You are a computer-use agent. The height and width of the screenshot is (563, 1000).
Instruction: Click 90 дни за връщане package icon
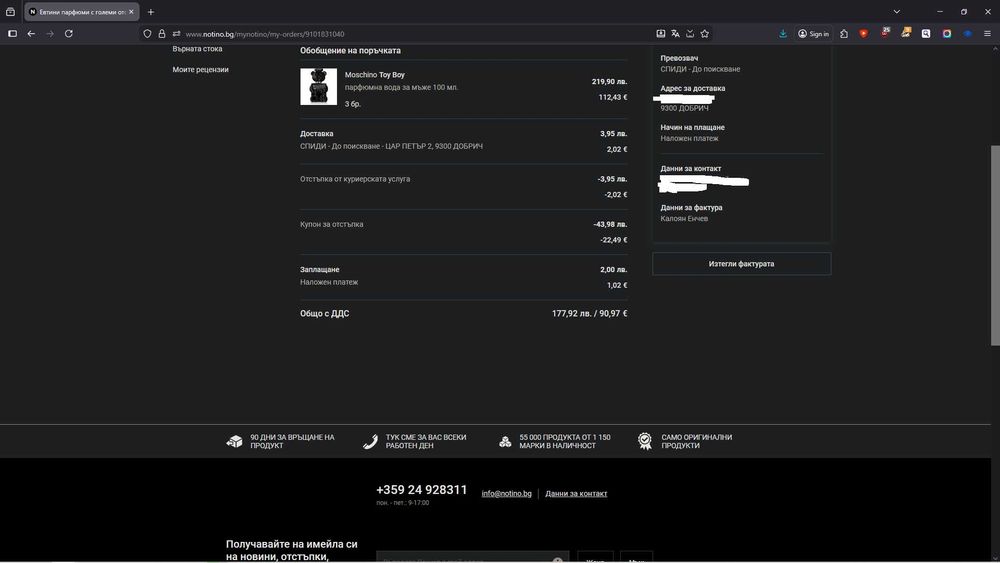point(234,441)
